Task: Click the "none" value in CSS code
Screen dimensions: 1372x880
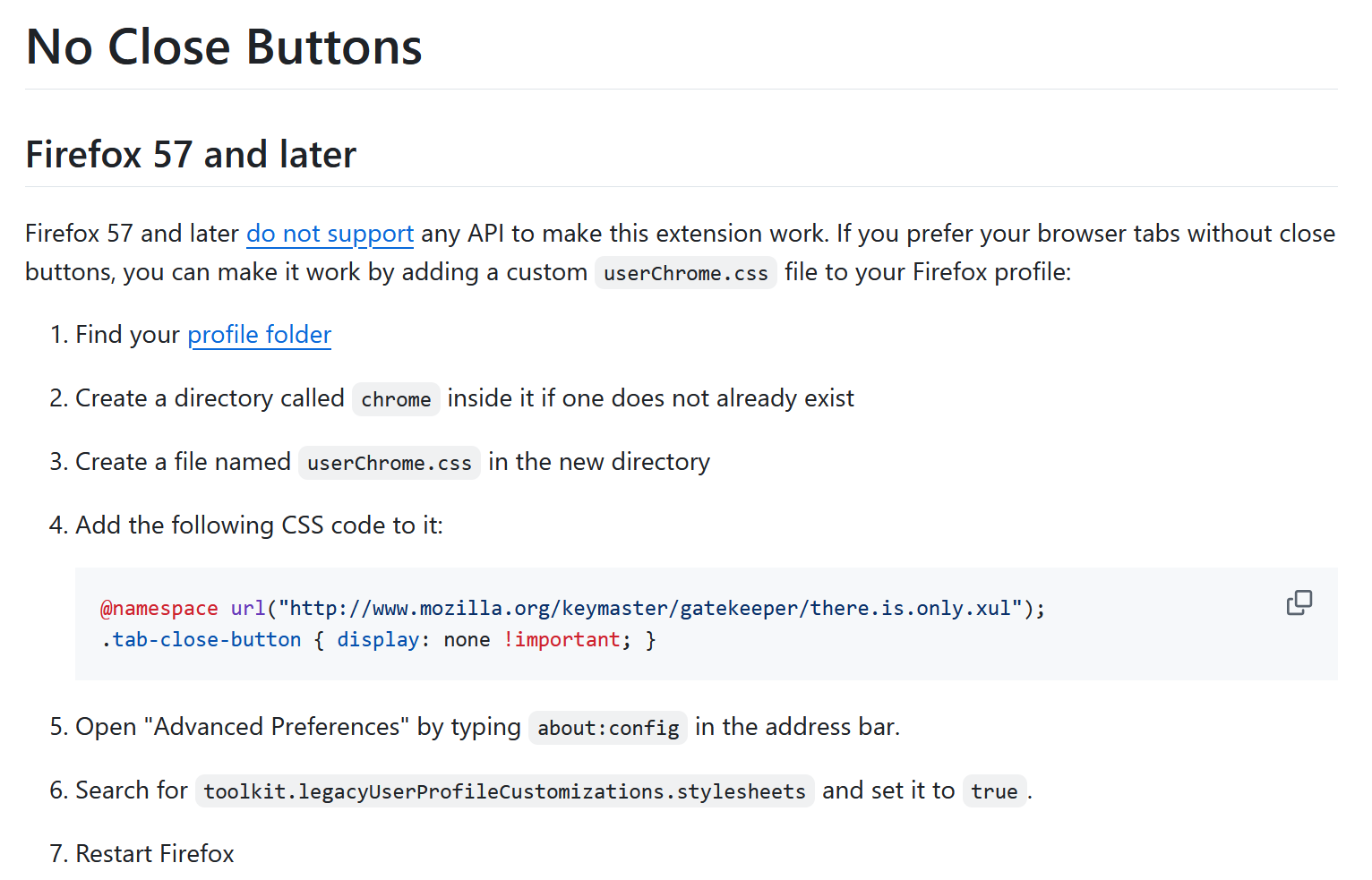Action: [x=467, y=640]
